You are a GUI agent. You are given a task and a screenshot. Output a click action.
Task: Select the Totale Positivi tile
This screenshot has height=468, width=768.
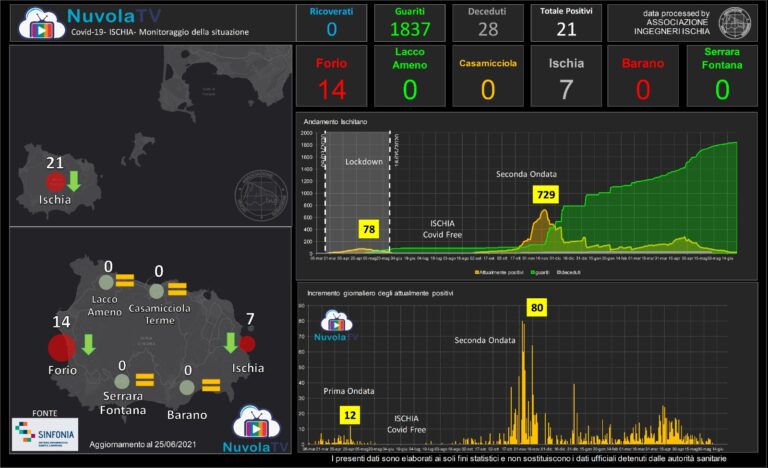click(x=566, y=23)
